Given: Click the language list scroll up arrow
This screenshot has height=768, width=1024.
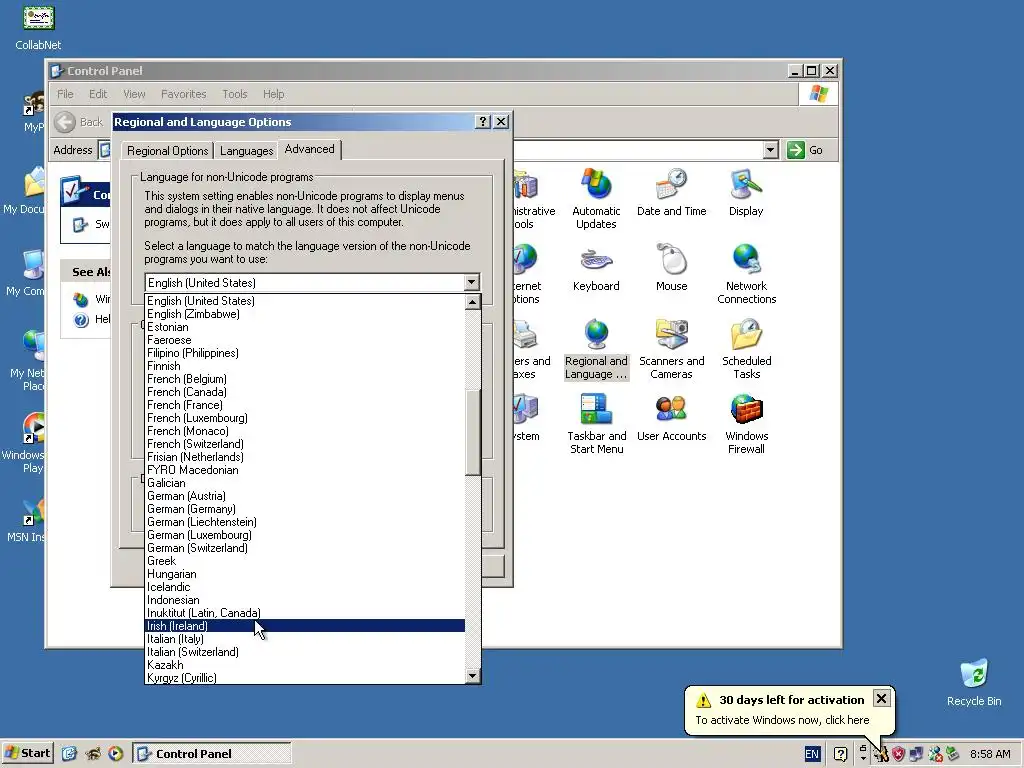Looking at the screenshot, I should point(473,302).
